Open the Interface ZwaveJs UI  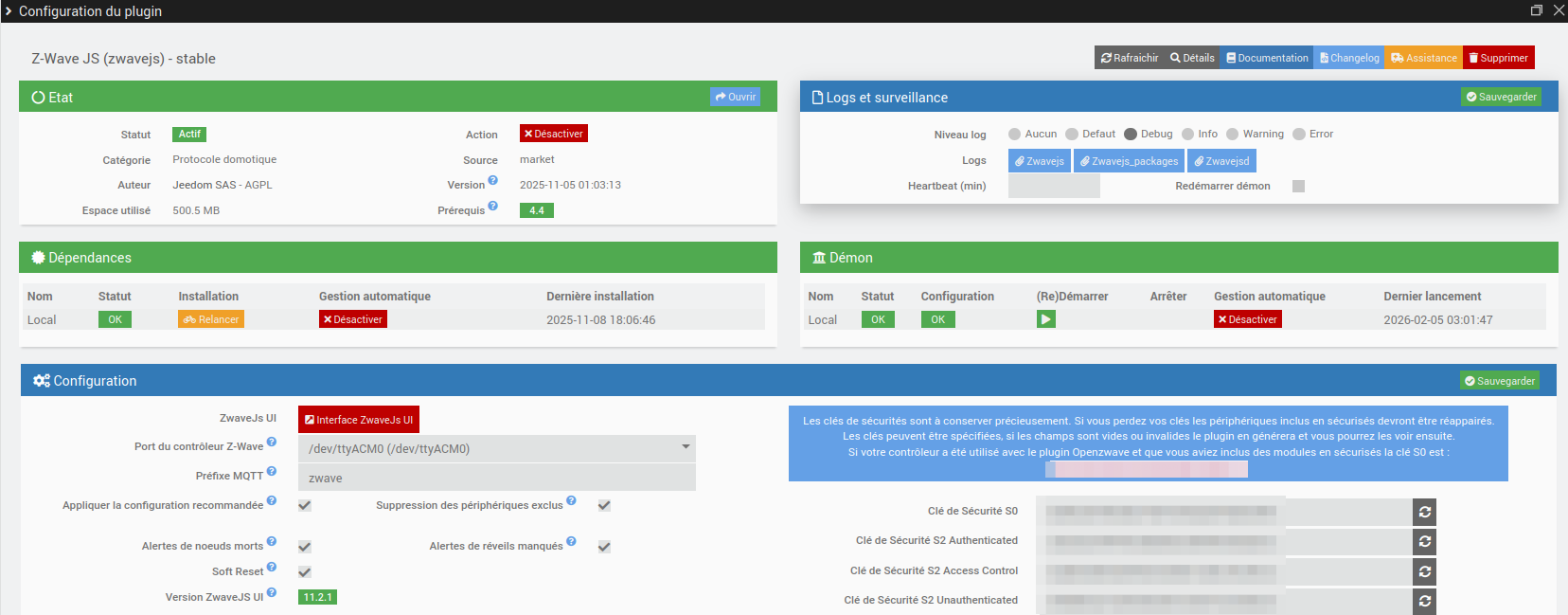click(x=359, y=420)
